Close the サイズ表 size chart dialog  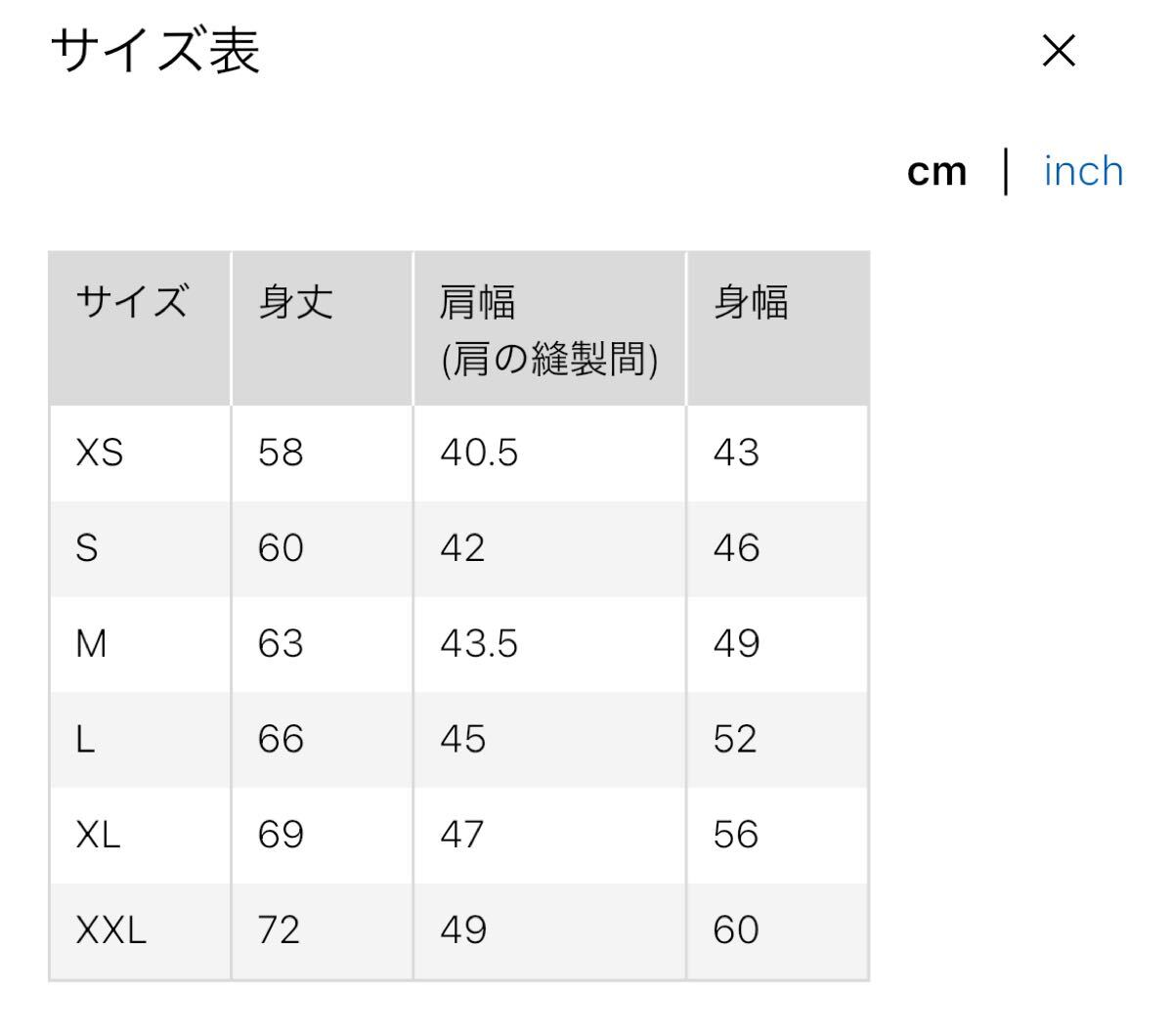(x=1060, y=51)
